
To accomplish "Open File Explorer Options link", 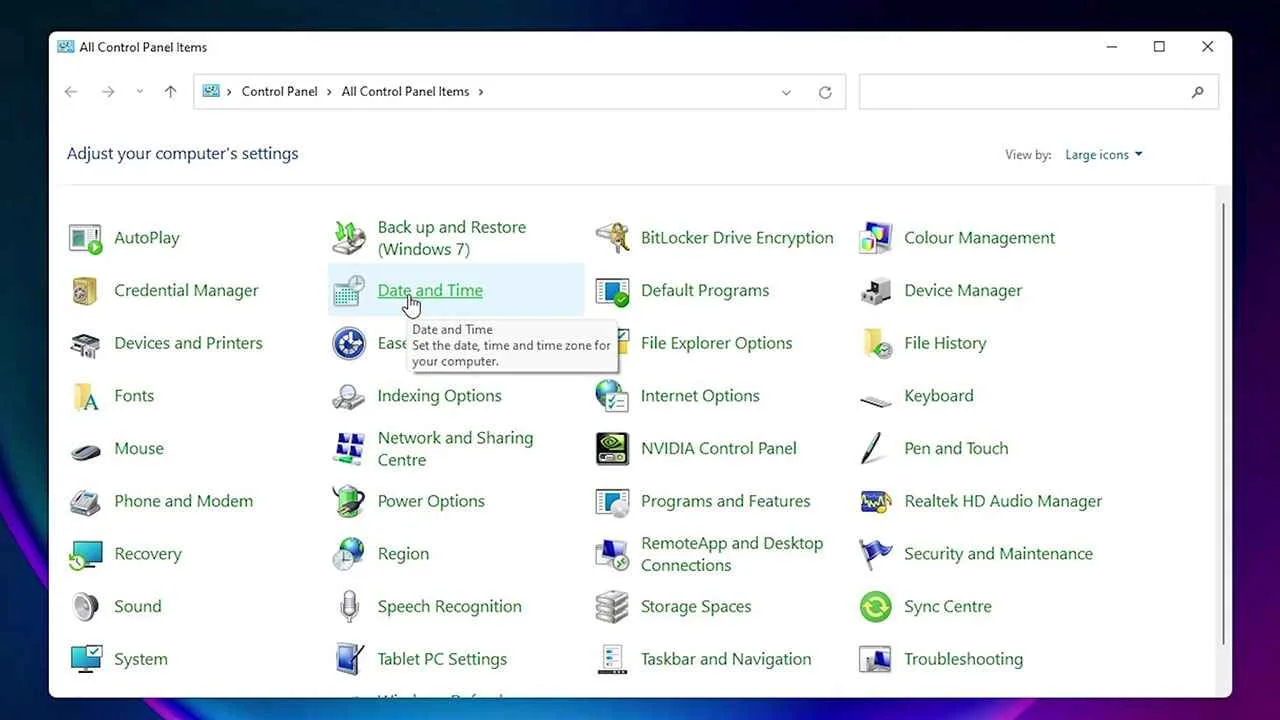I will coord(716,343).
